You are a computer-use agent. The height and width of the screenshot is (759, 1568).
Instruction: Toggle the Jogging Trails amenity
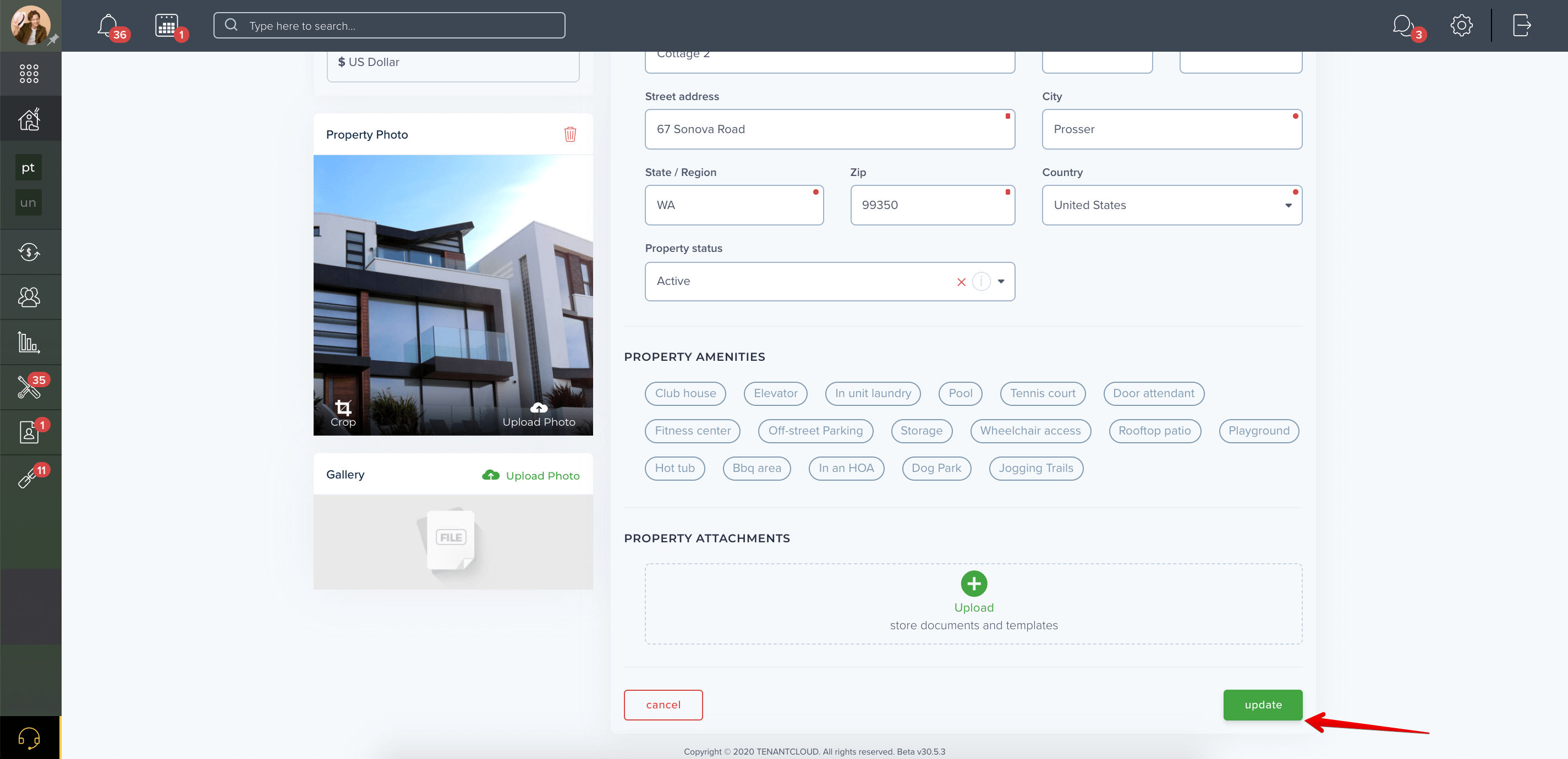(x=1036, y=468)
